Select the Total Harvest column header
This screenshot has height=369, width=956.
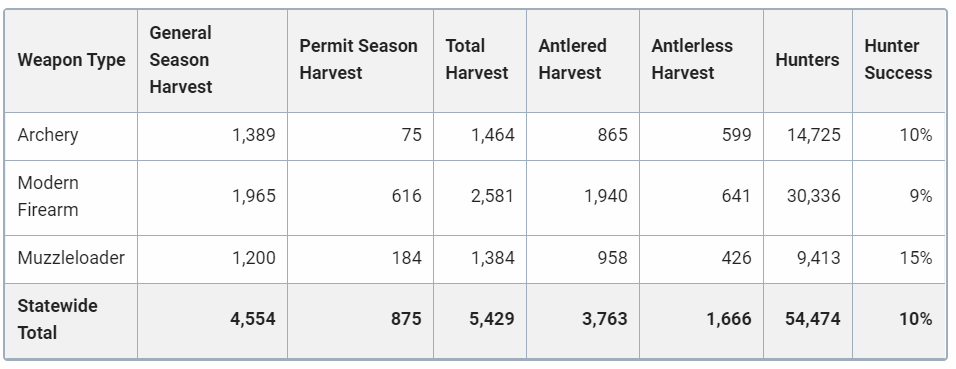[477, 59]
